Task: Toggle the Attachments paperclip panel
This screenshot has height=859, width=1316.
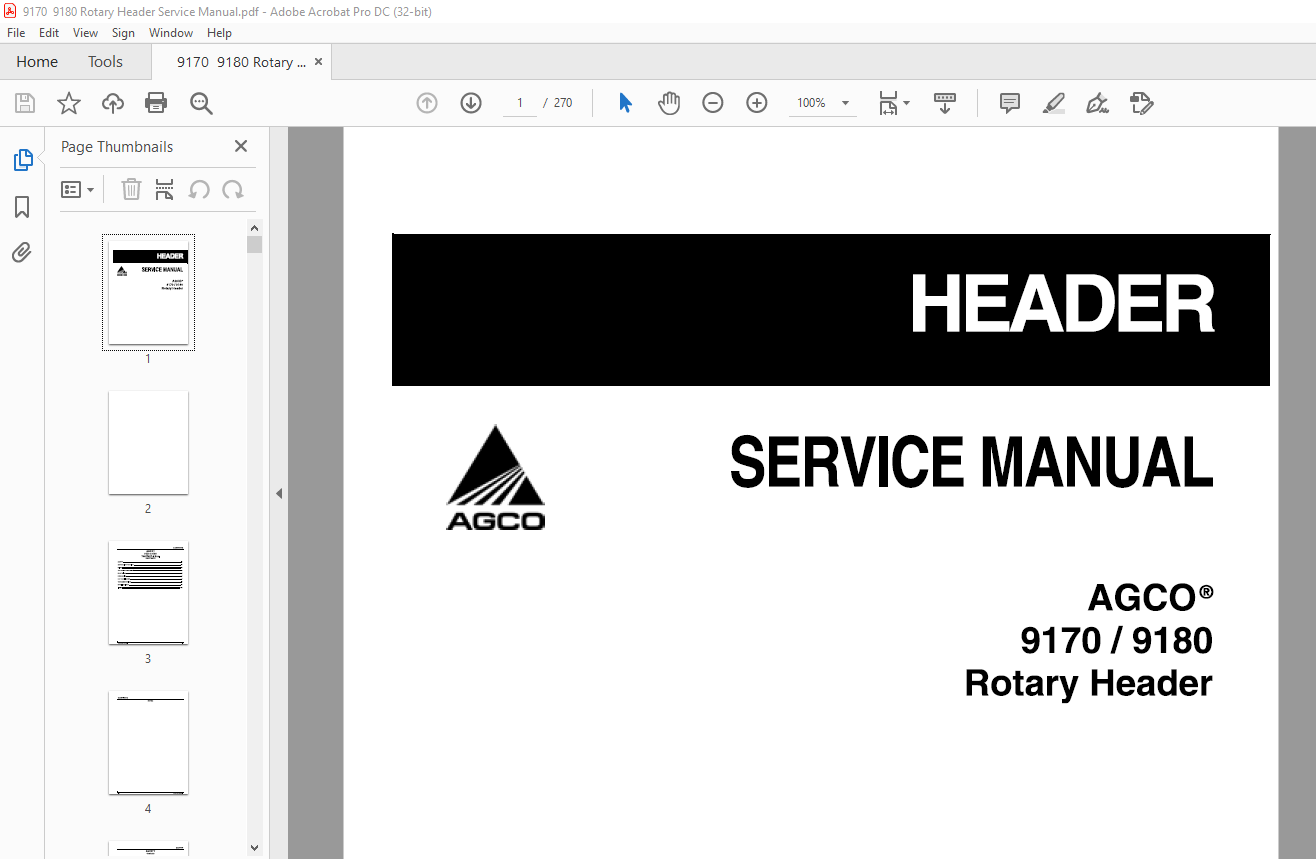Action: pyautogui.click(x=22, y=253)
